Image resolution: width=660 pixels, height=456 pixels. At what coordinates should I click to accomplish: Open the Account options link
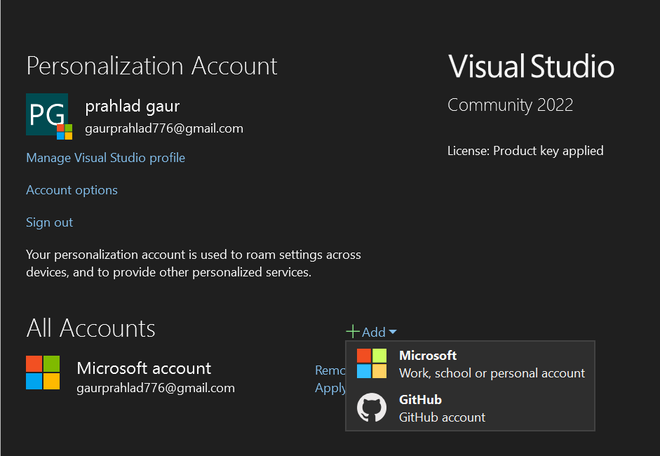(72, 190)
